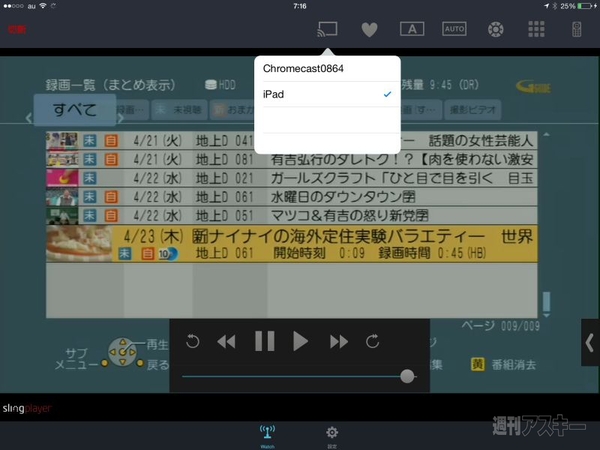The width and height of the screenshot is (600, 450).
Task: Click the playback progress slider knob
Action: [407, 376]
